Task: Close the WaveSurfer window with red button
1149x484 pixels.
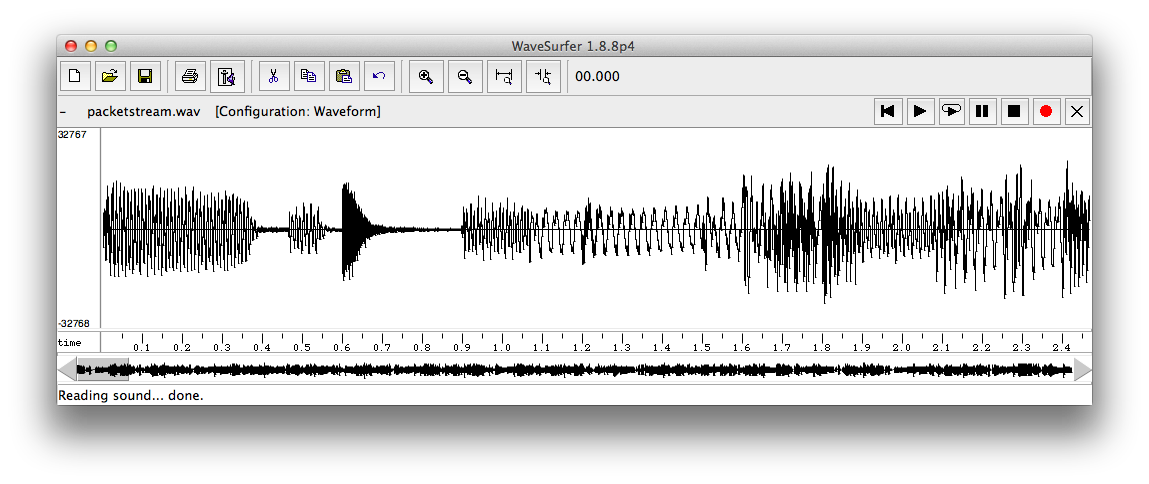Action: point(71,46)
